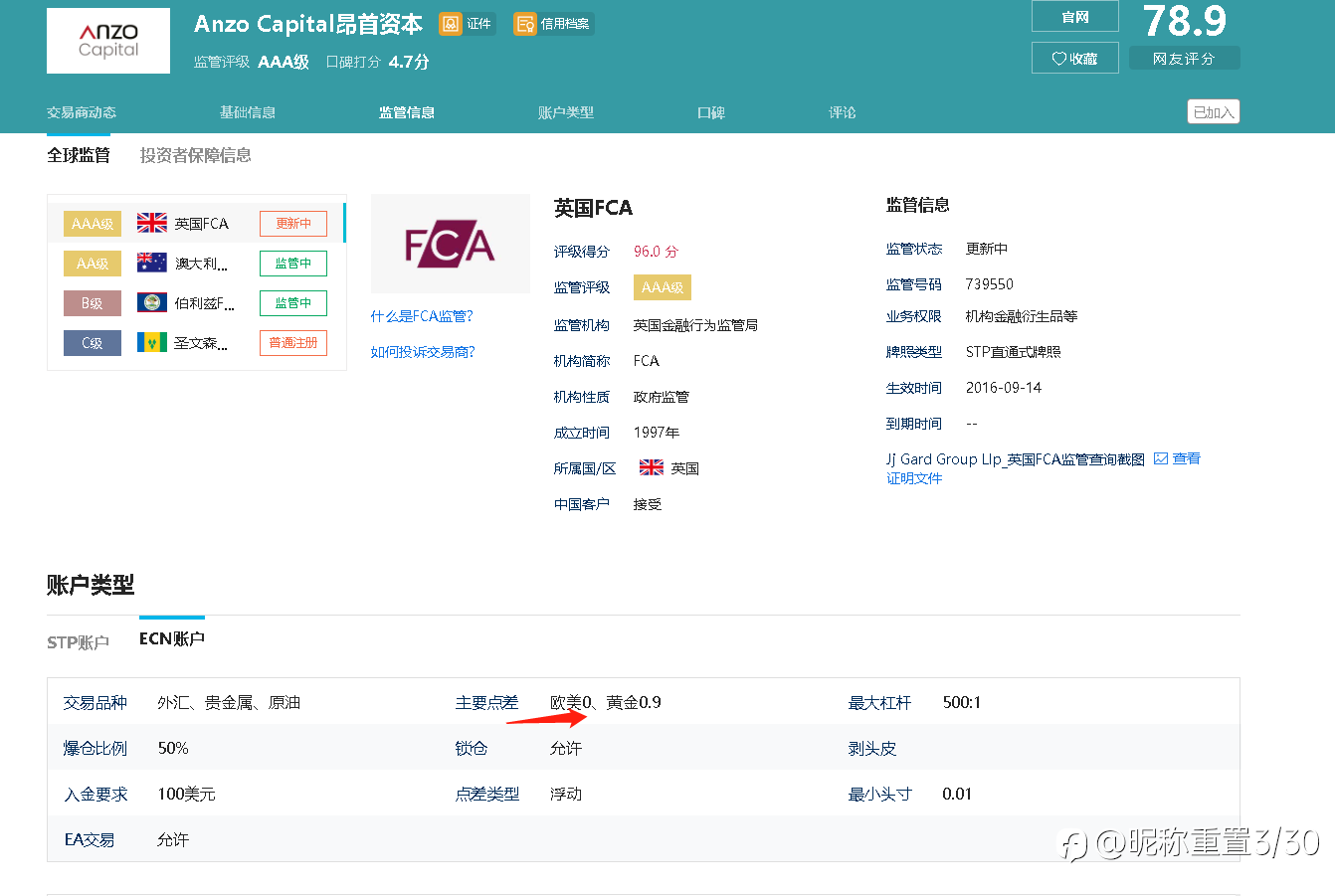Open the 证件 certificate icon badge

coord(467,24)
